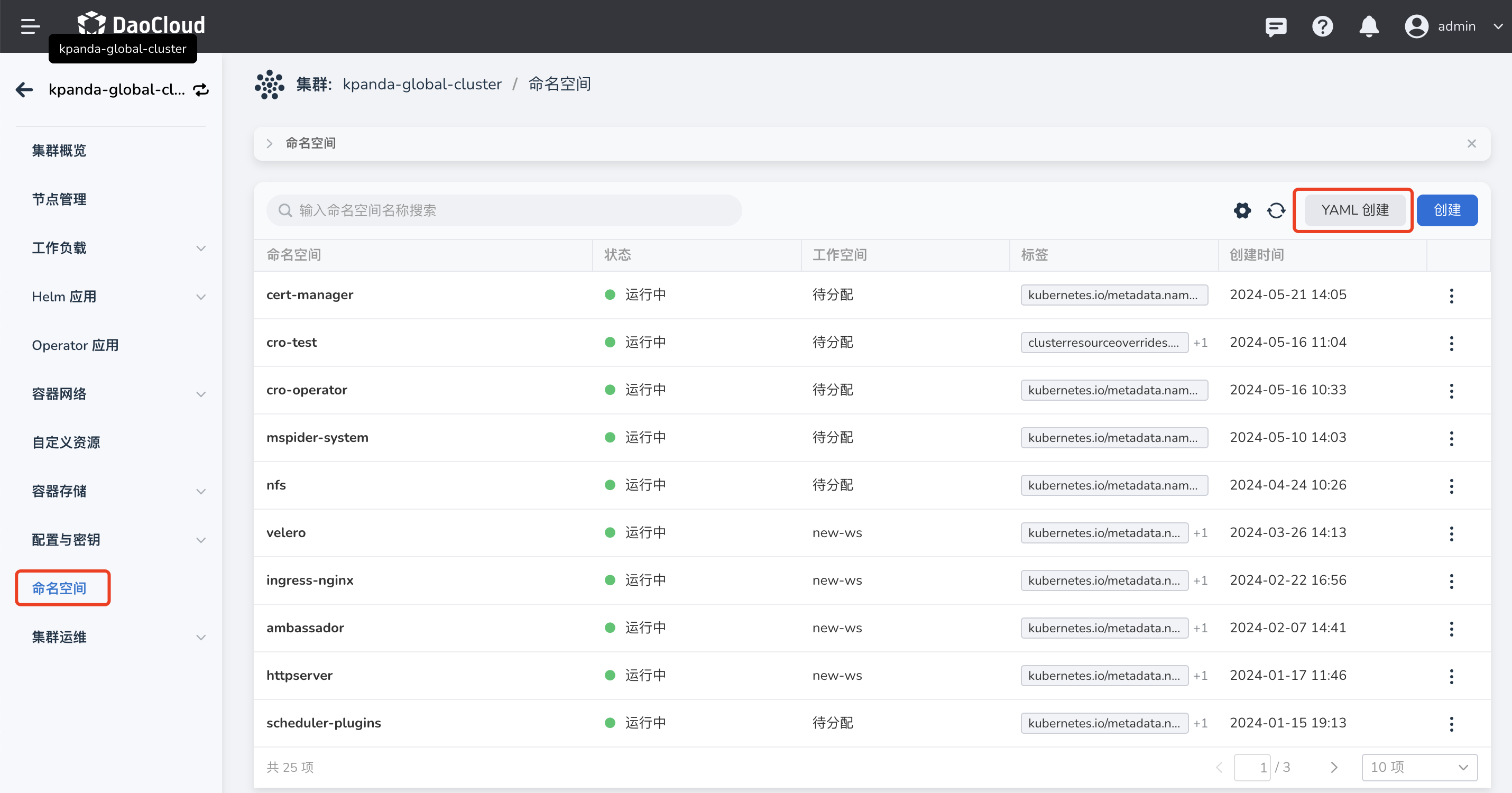Open the messages chat icon
Screen dimensions: 1512x793
(1276, 26)
